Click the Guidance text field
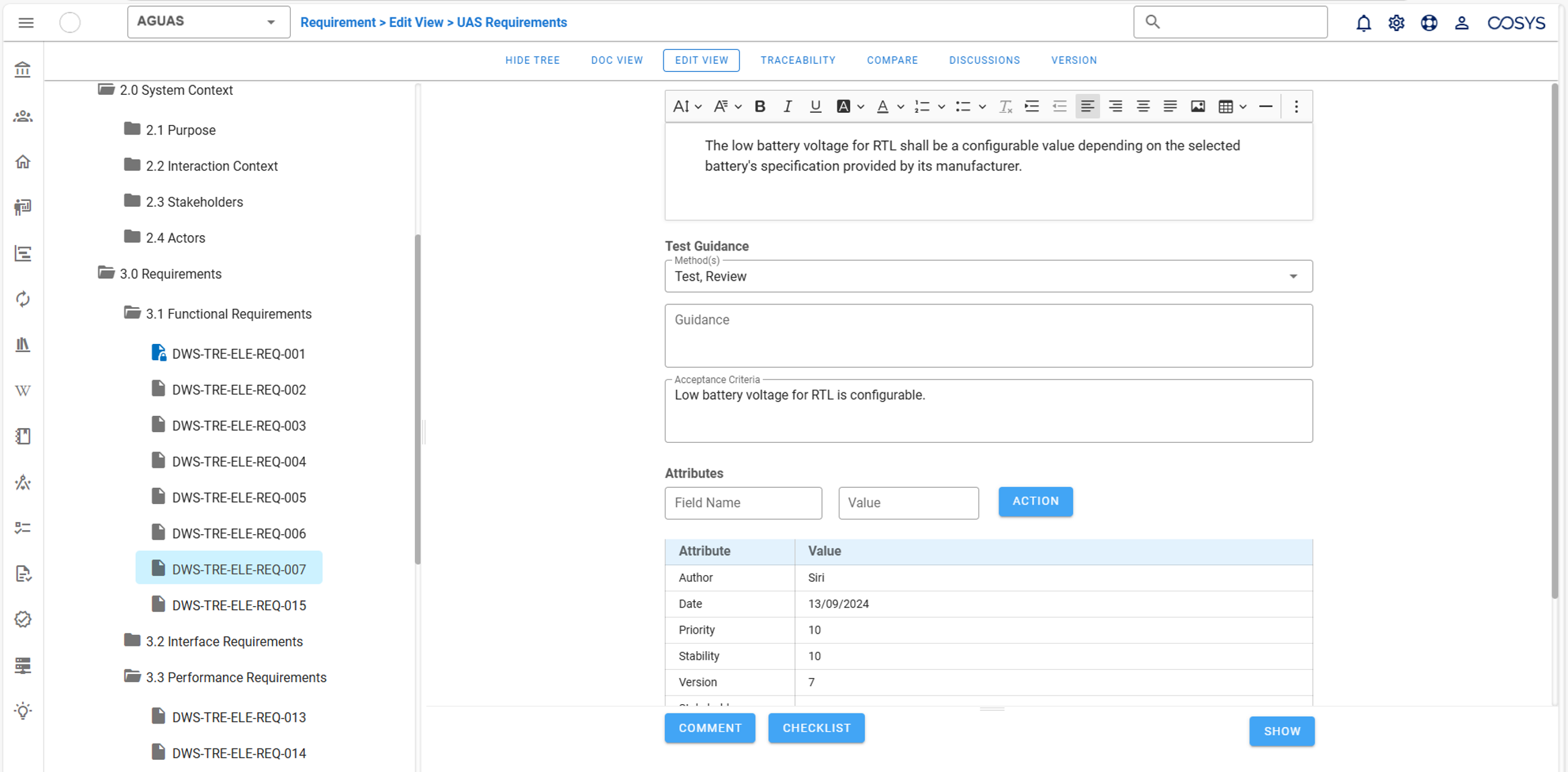 tap(988, 335)
